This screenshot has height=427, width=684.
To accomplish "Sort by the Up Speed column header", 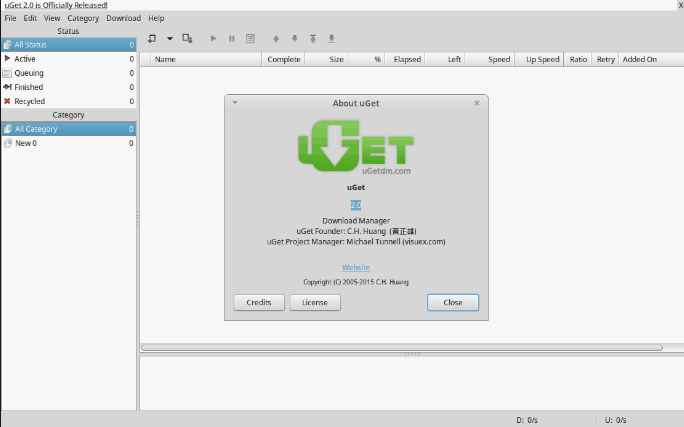I will pyautogui.click(x=540, y=59).
